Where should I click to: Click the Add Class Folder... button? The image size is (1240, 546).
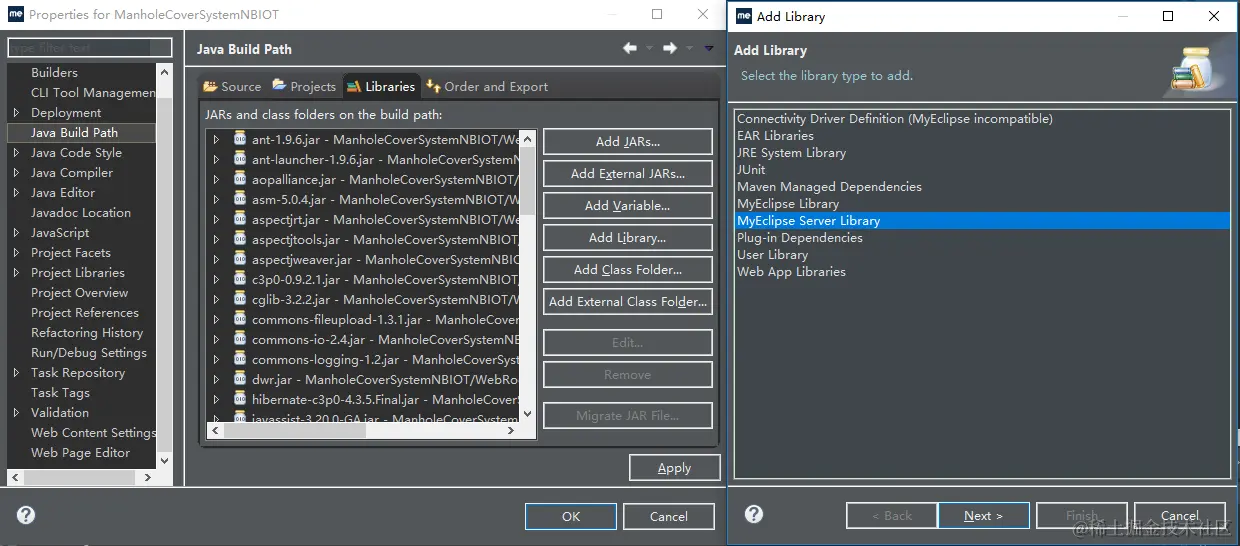[x=628, y=270]
